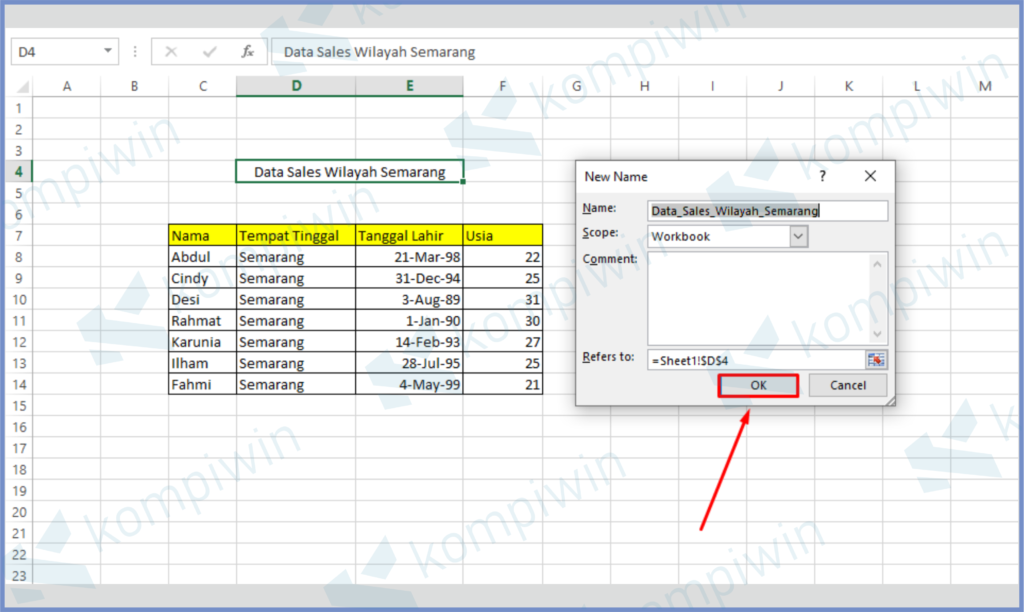The width and height of the screenshot is (1024, 612).
Task: Click the Select All corner of the sheet
Action: point(20,87)
